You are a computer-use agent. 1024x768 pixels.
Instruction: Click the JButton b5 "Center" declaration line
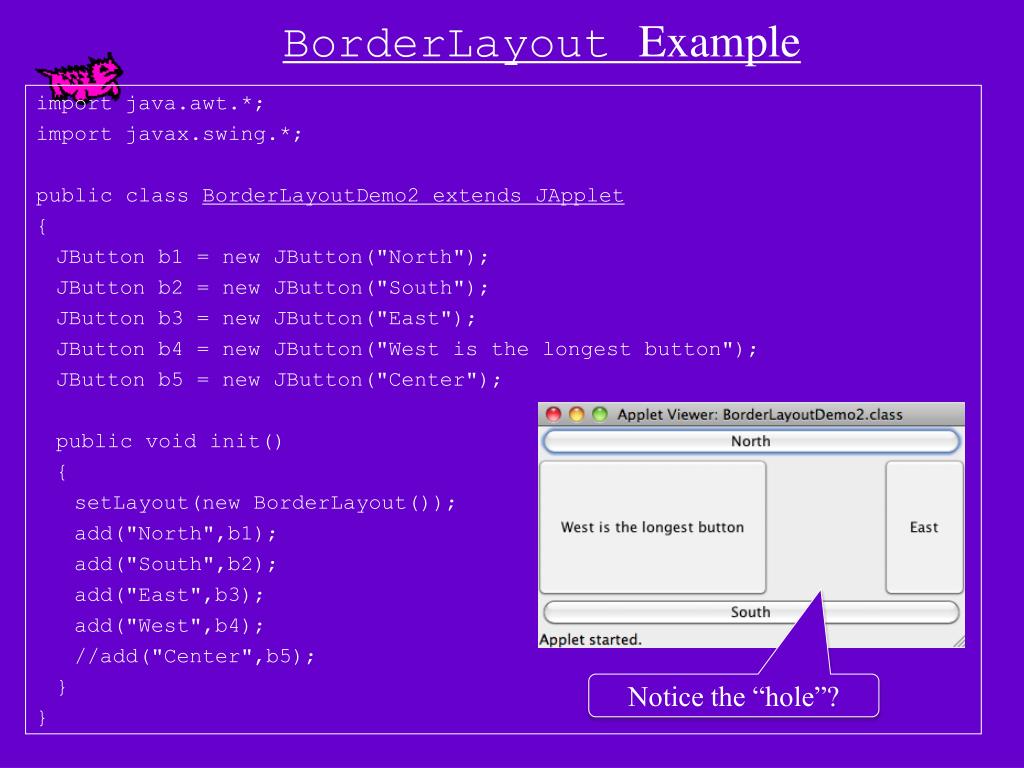(x=278, y=379)
